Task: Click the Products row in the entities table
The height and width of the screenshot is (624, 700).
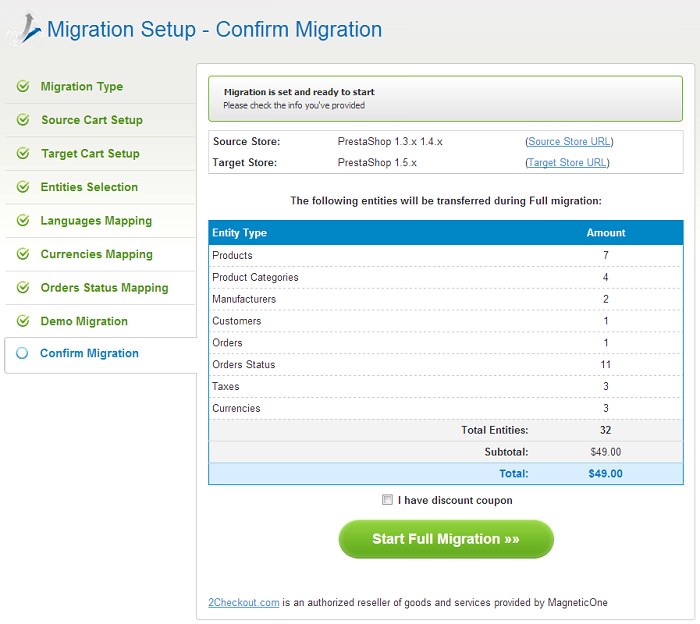Action: (446, 255)
